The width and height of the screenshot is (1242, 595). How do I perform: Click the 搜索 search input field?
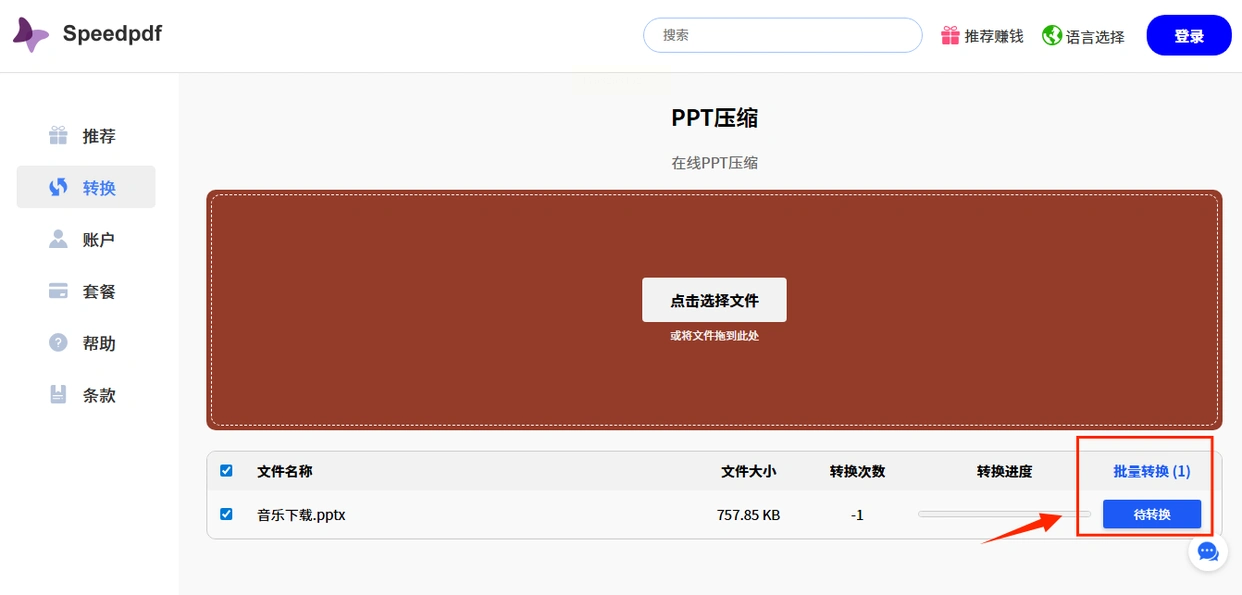782,35
